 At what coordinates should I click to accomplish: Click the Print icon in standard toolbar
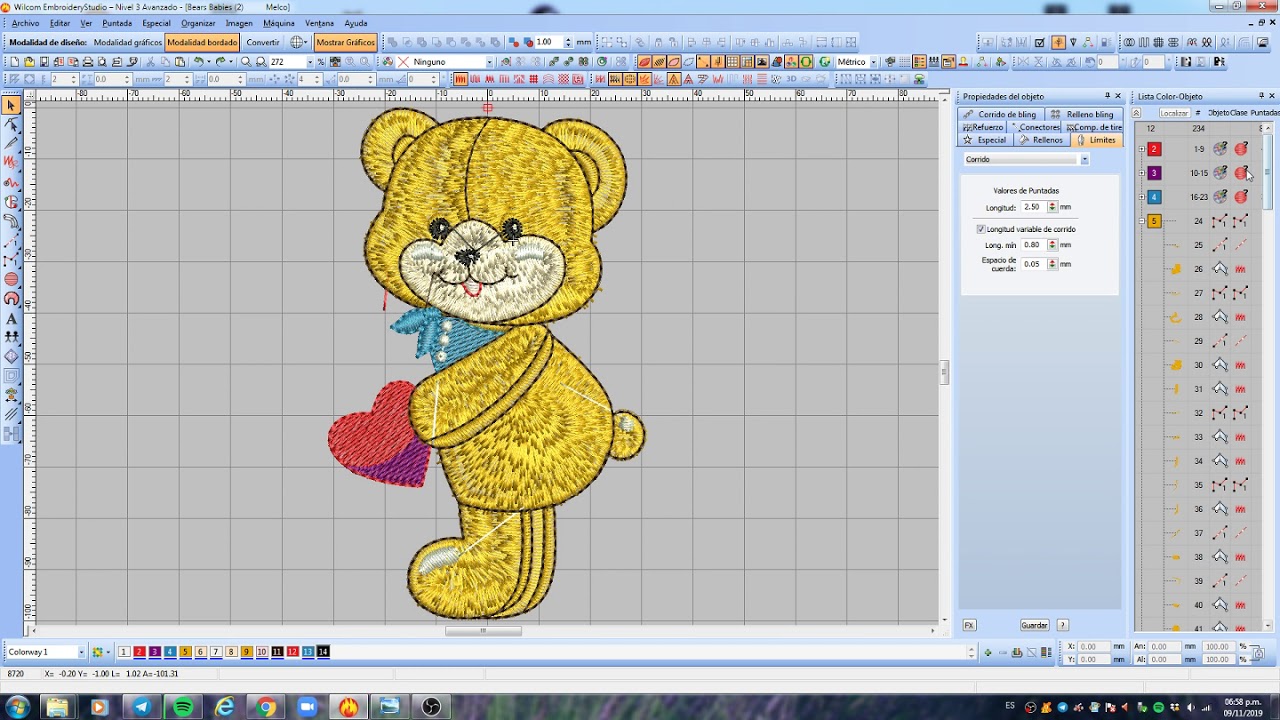coord(88,62)
